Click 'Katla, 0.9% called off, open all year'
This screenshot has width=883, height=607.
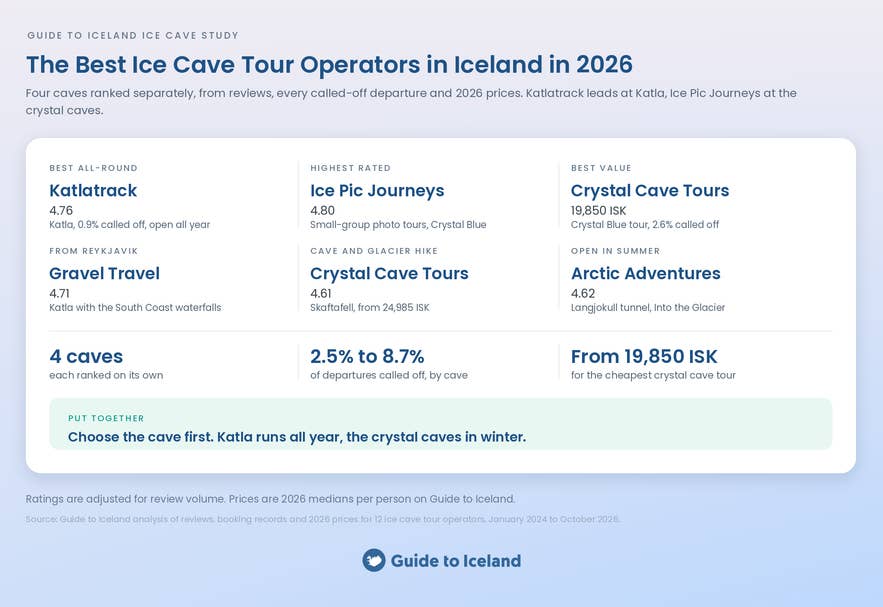click(x=130, y=225)
